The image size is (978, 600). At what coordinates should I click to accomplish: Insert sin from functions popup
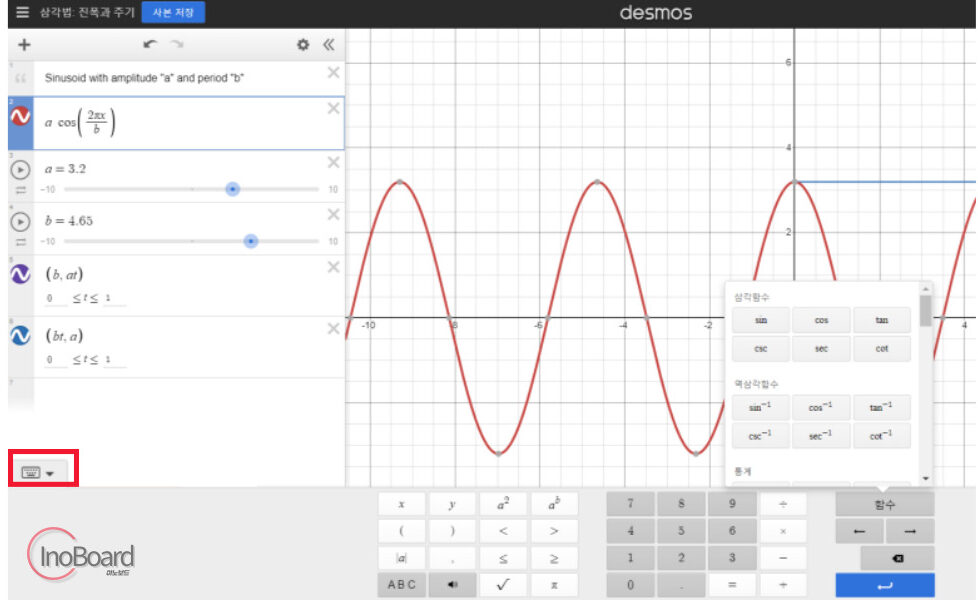click(760, 320)
